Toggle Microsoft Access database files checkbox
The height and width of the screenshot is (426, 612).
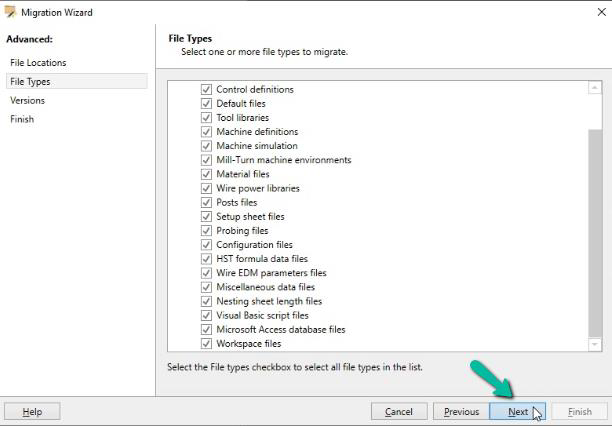tap(206, 330)
